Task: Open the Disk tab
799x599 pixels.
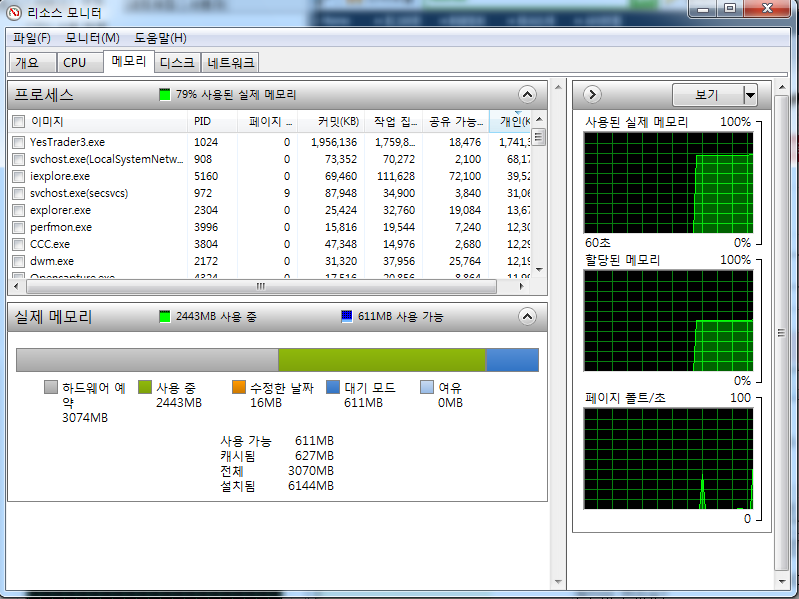Action: [177, 62]
